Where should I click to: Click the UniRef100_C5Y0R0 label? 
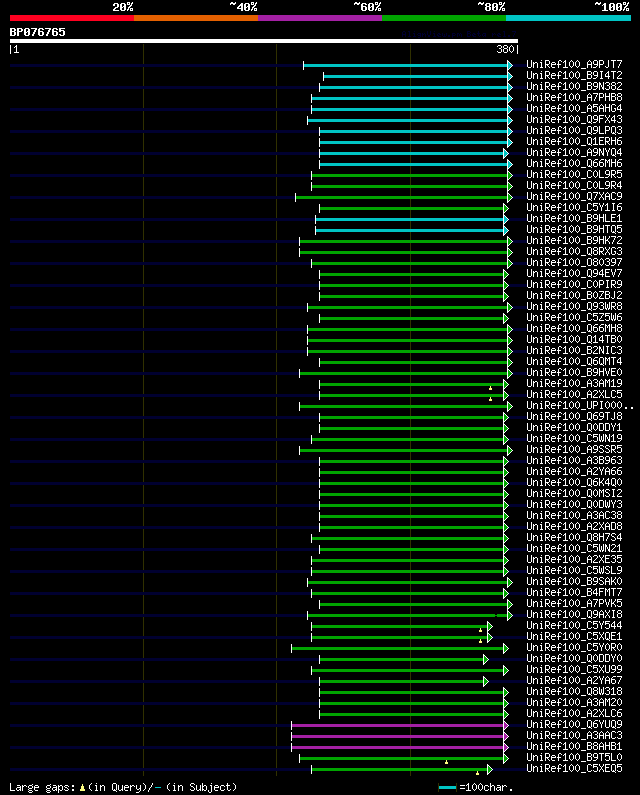(x=574, y=647)
